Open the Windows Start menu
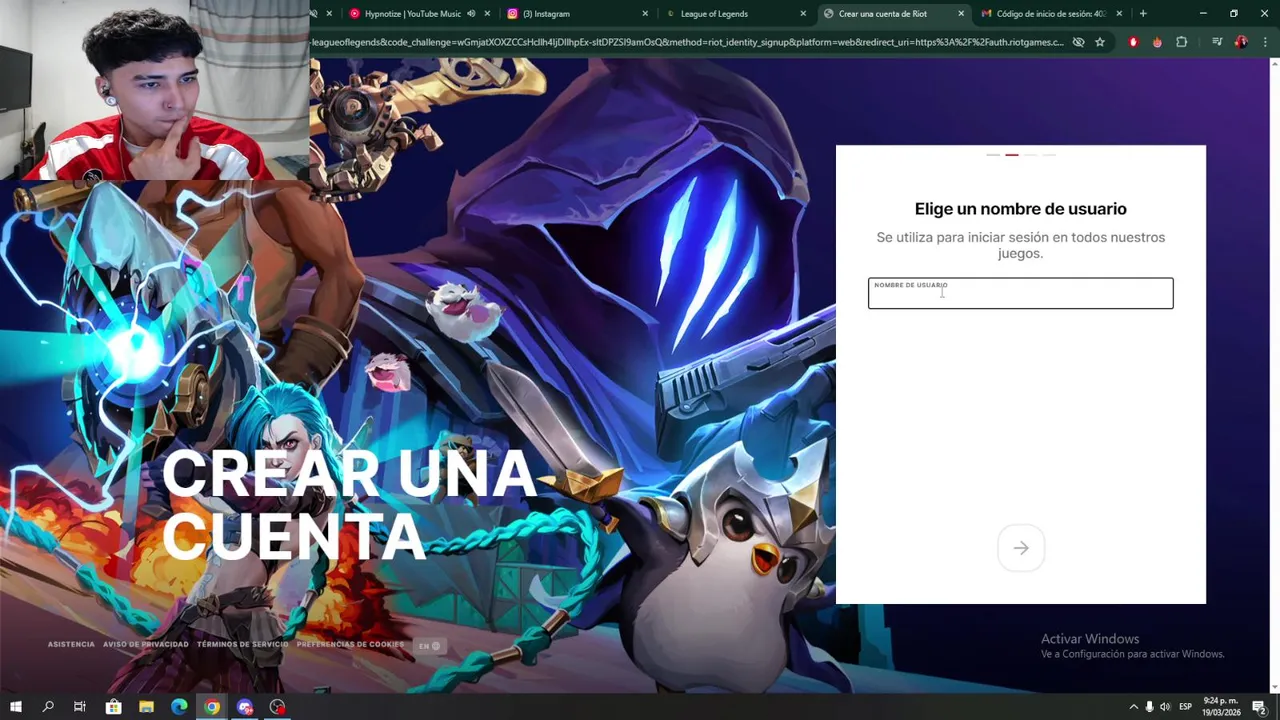 15,707
